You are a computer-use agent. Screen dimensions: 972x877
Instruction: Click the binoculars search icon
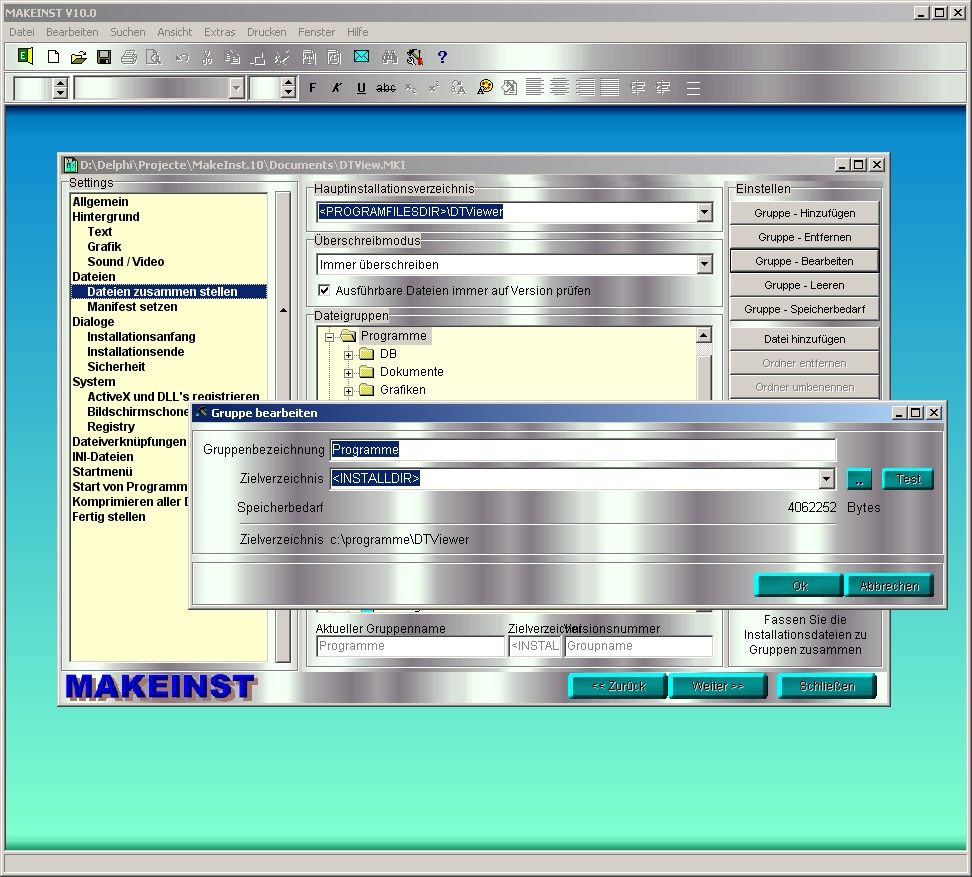(x=390, y=57)
